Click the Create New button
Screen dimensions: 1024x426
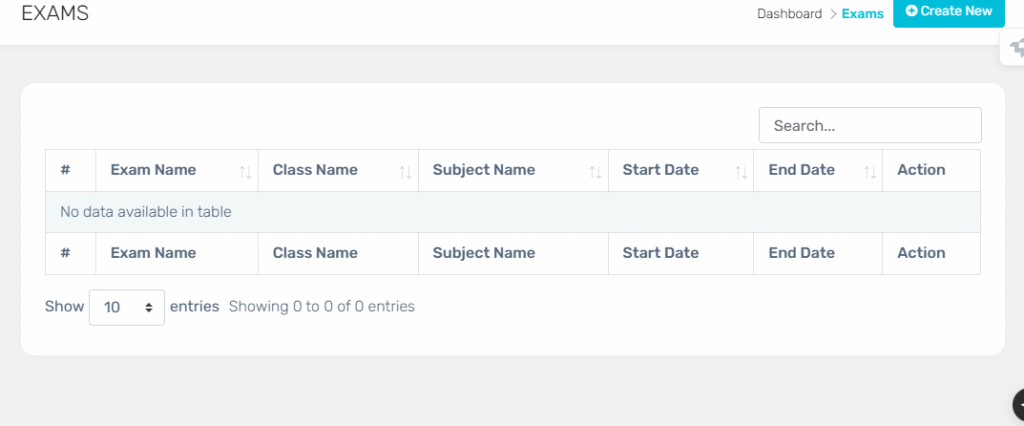948,12
